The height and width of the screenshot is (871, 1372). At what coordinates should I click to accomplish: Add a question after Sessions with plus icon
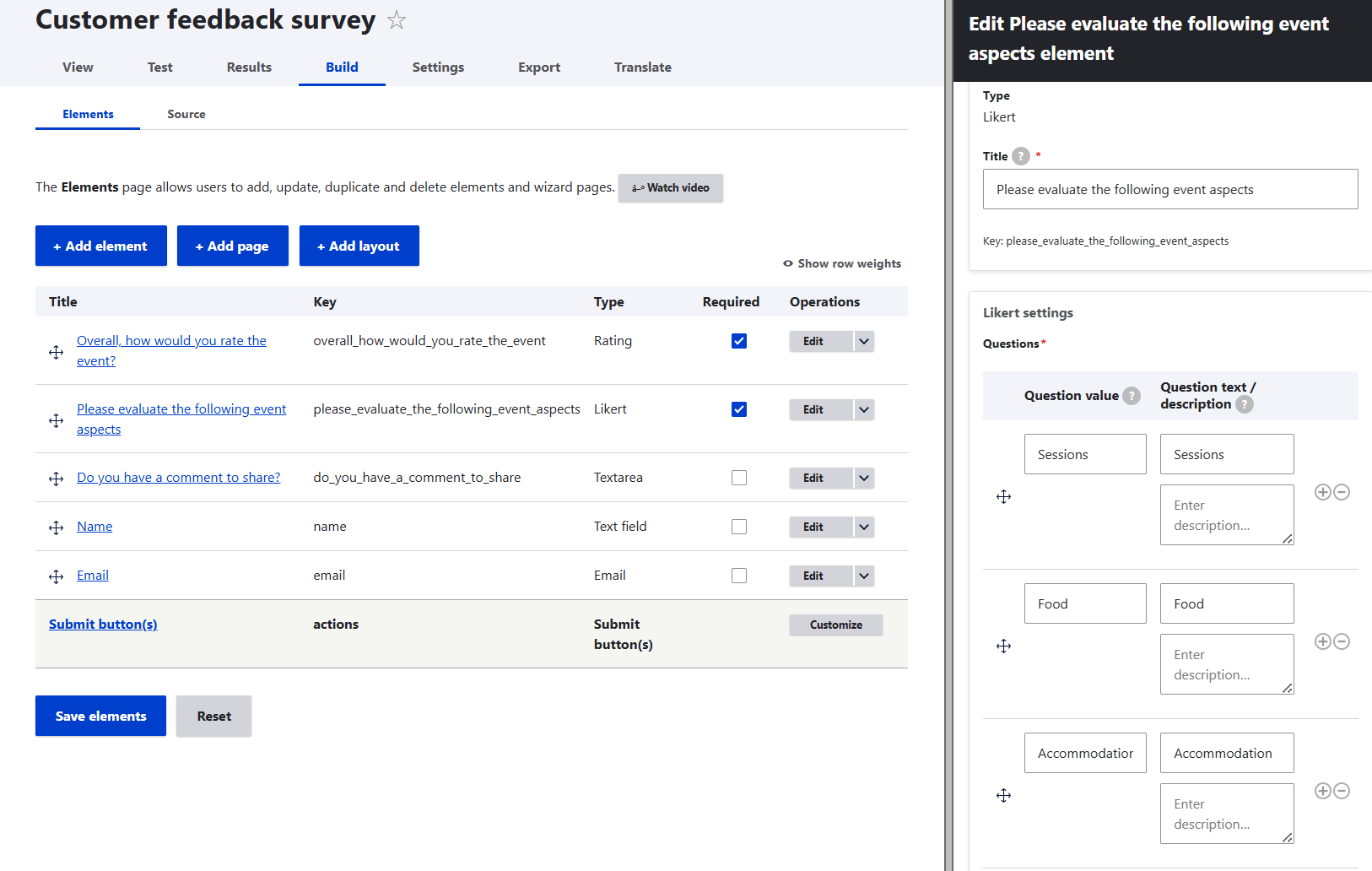pyautogui.click(x=1323, y=492)
